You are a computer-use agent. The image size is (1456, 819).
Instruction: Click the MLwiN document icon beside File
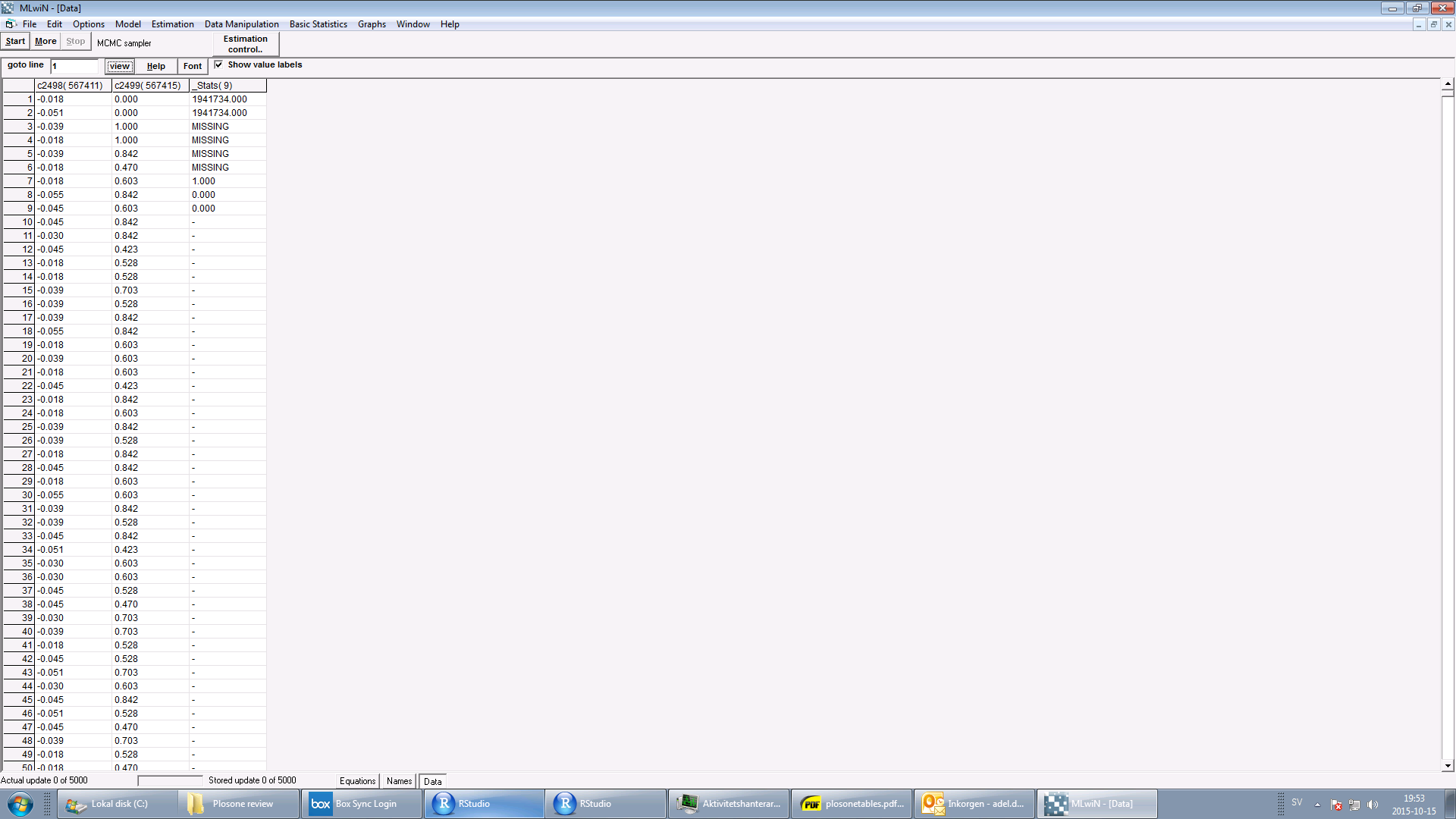[x=10, y=24]
